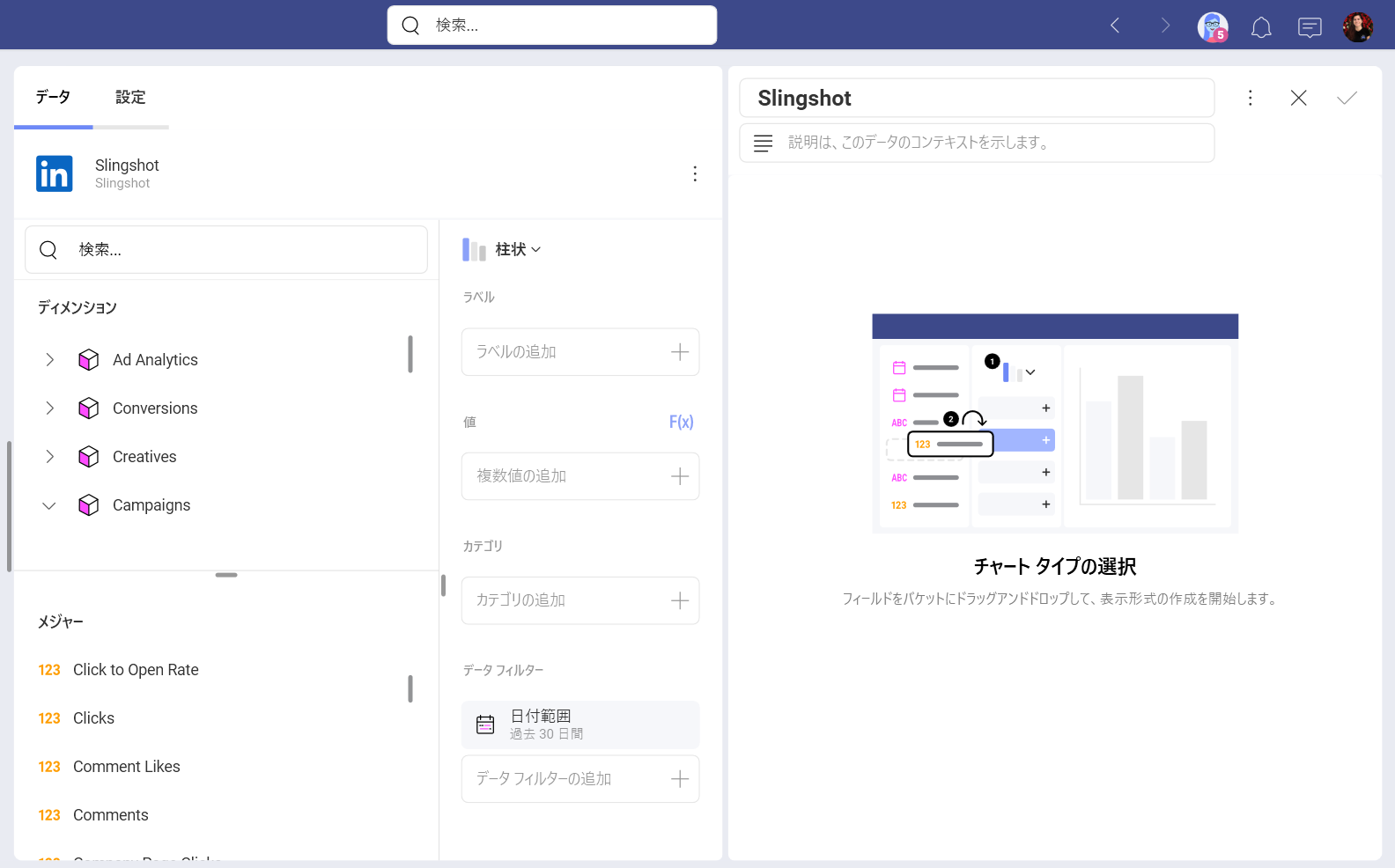Open the chat messages icon
The image size is (1395, 868).
[x=1310, y=27]
